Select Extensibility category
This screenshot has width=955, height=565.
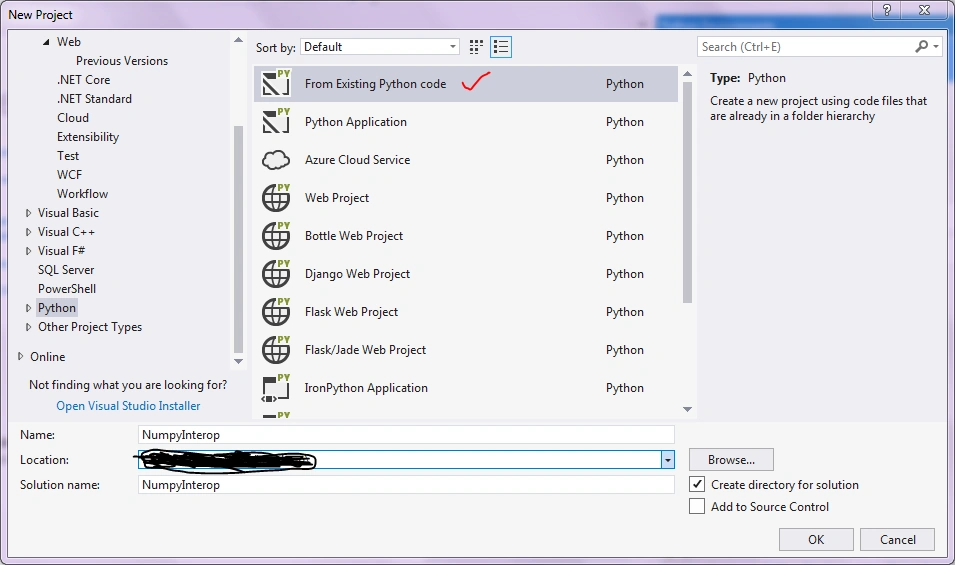(x=88, y=137)
